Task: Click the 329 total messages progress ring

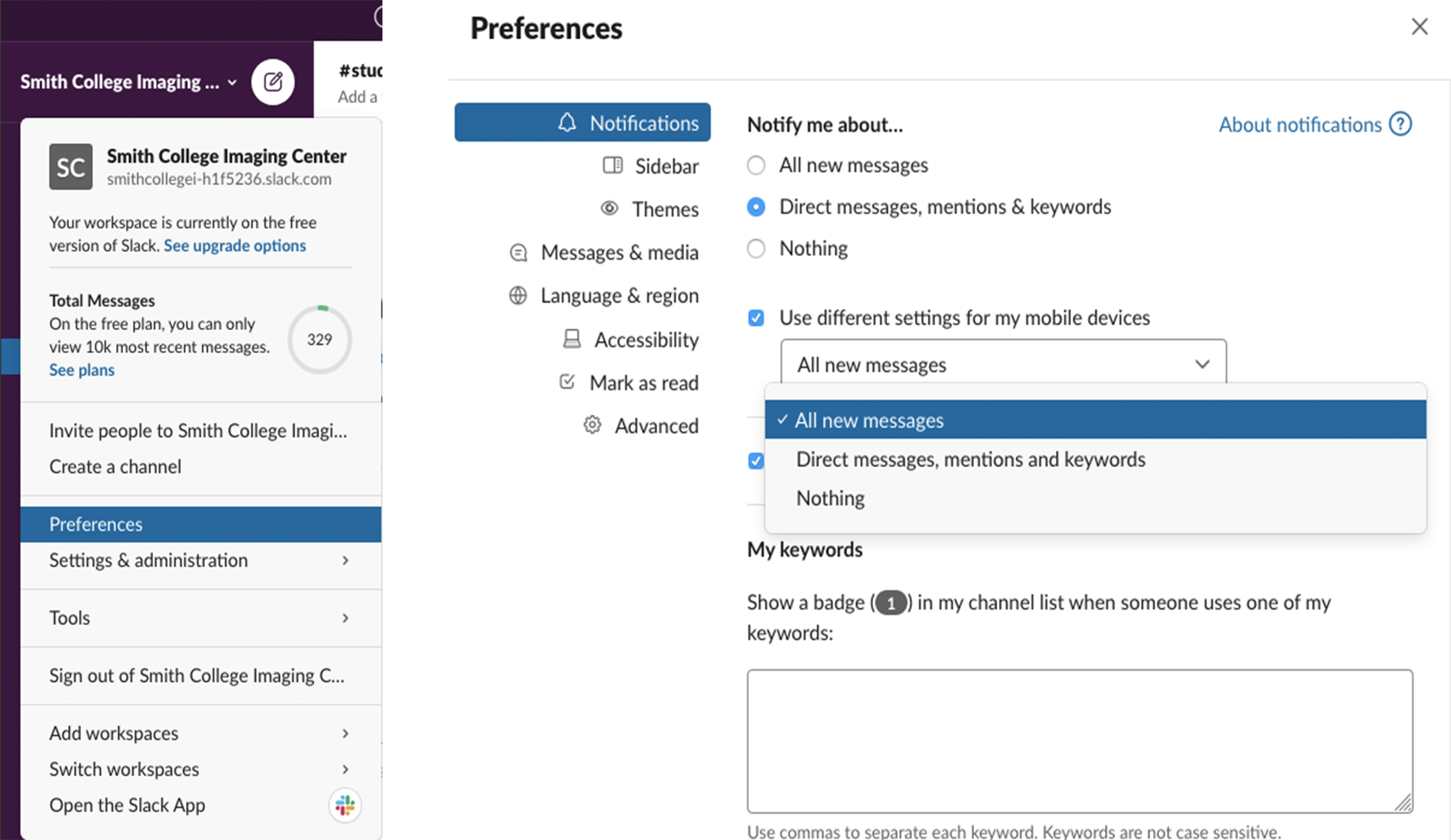Action: click(319, 339)
